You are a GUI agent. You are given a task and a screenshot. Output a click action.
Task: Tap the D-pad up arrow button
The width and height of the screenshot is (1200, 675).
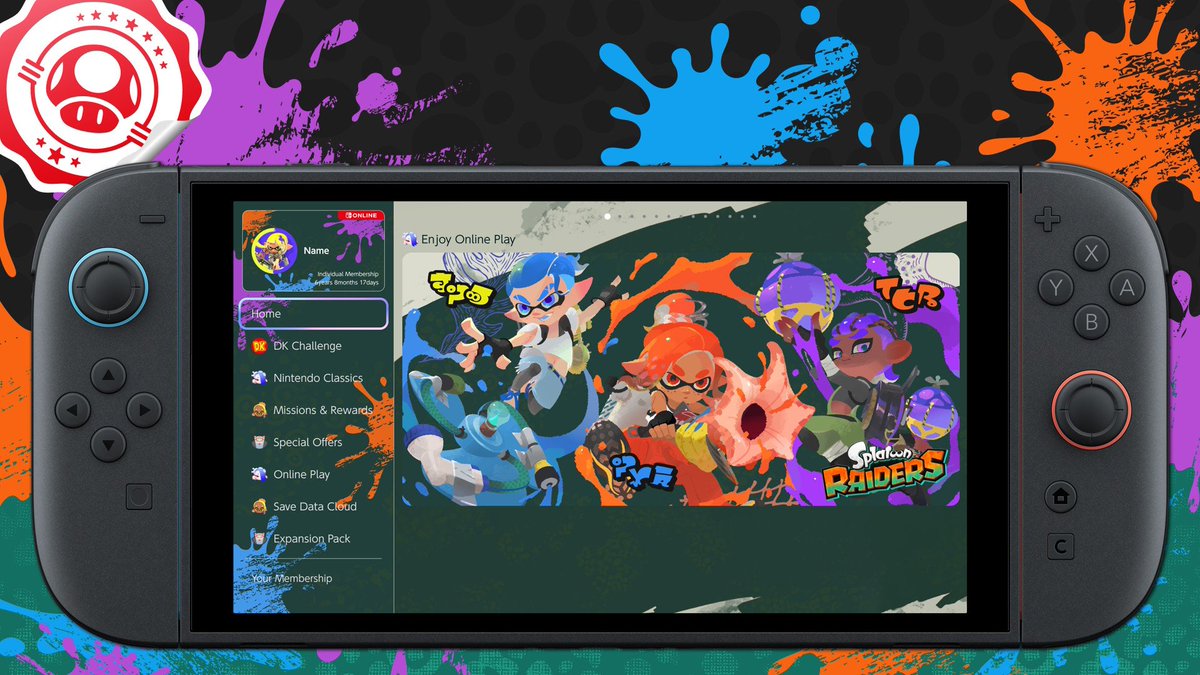[x=109, y=376]
